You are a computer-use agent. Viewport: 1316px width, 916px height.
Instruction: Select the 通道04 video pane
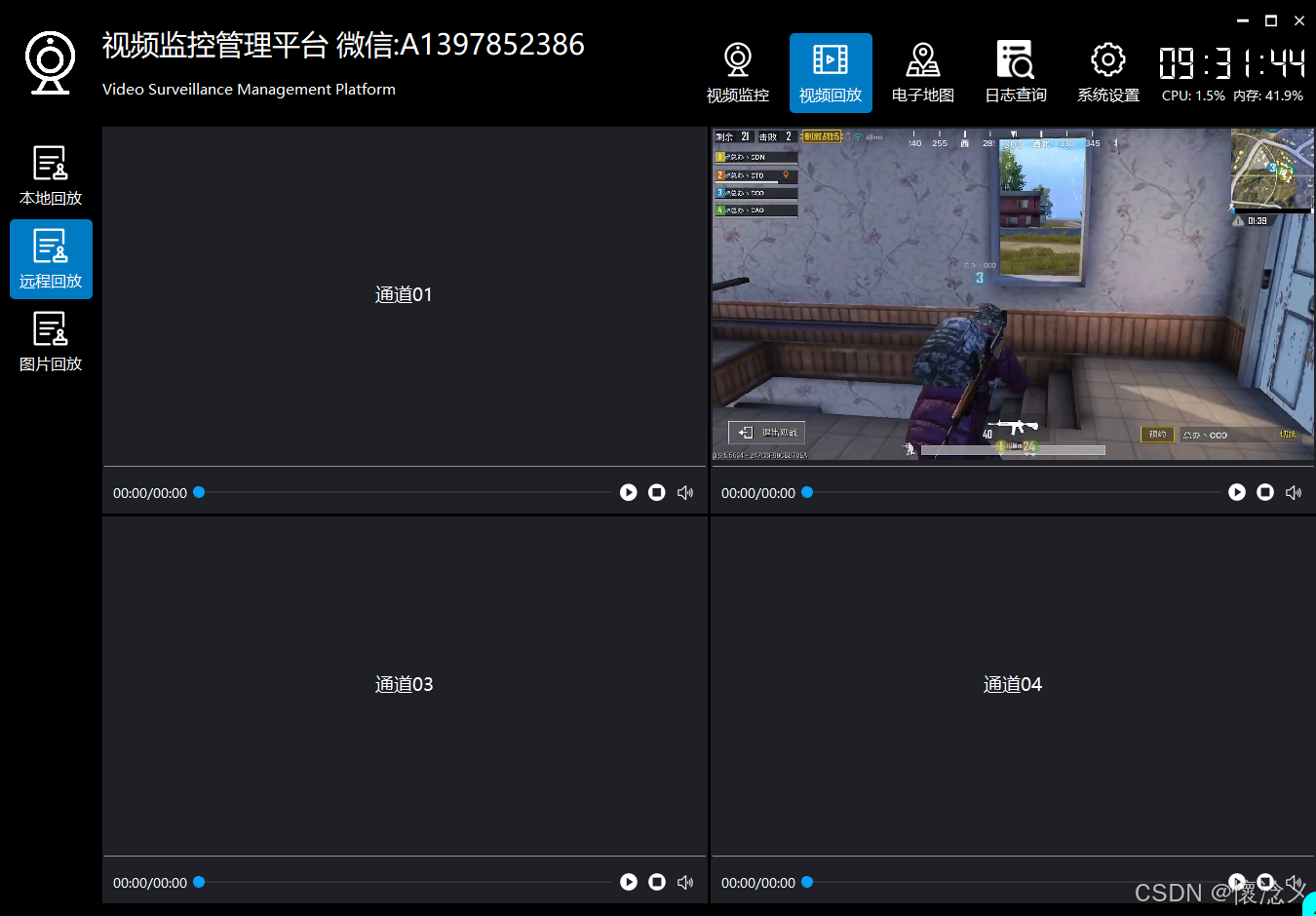(x=1013, y=686)
